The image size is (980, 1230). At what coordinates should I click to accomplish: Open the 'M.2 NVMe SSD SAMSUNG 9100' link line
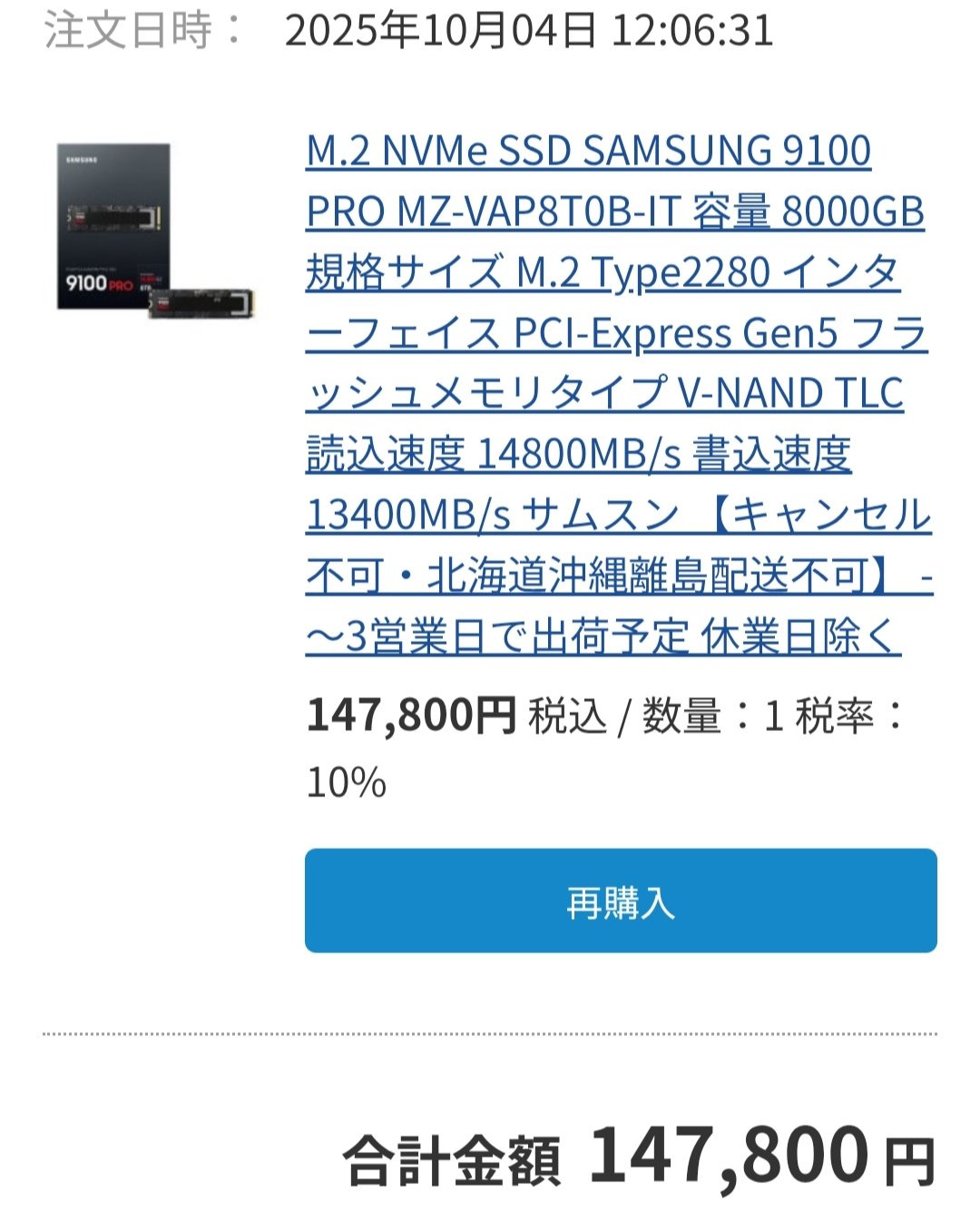(x=589, y=151)
